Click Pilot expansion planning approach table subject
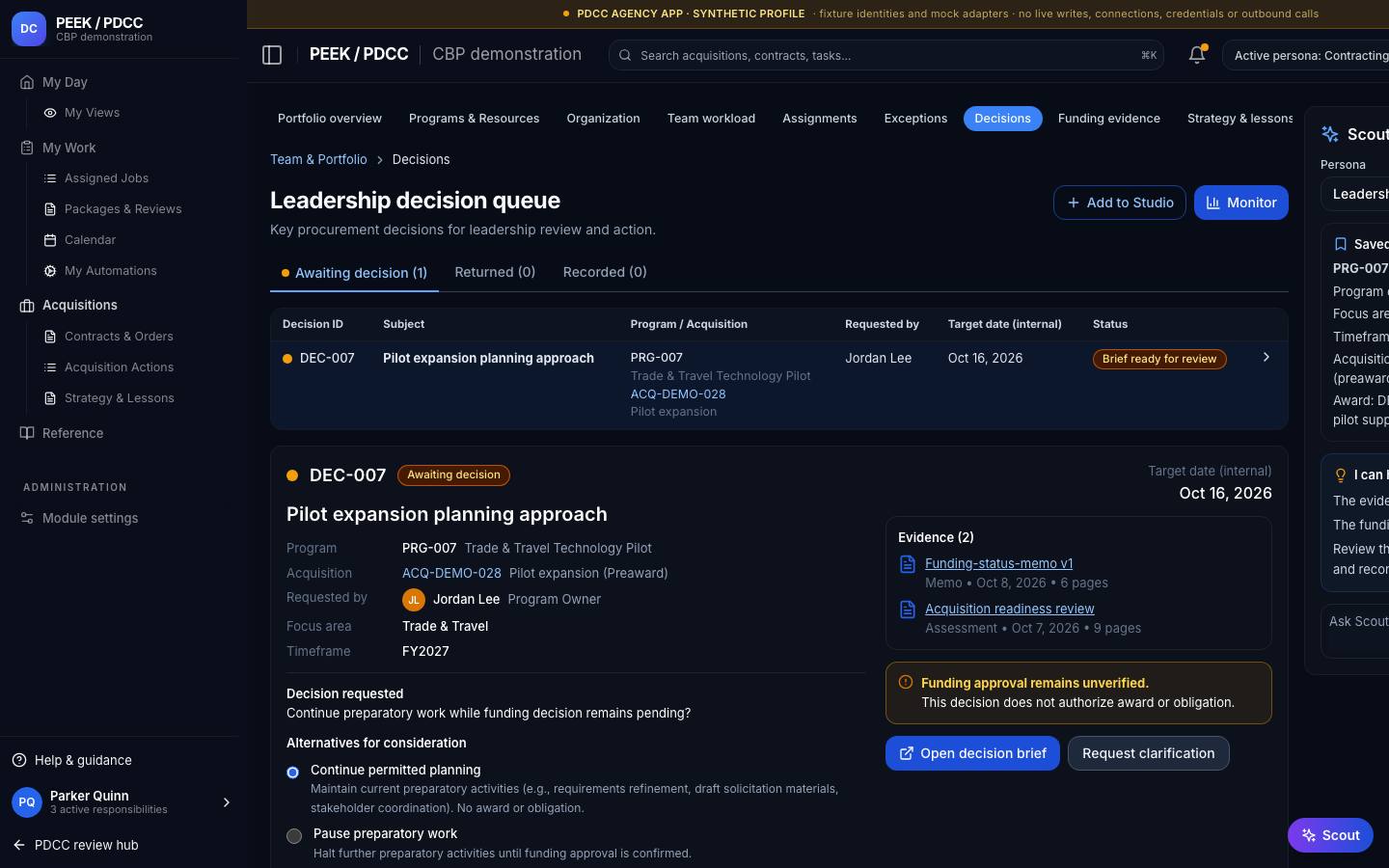Viewport: 1389px width, 868px height. coord(488,358)
